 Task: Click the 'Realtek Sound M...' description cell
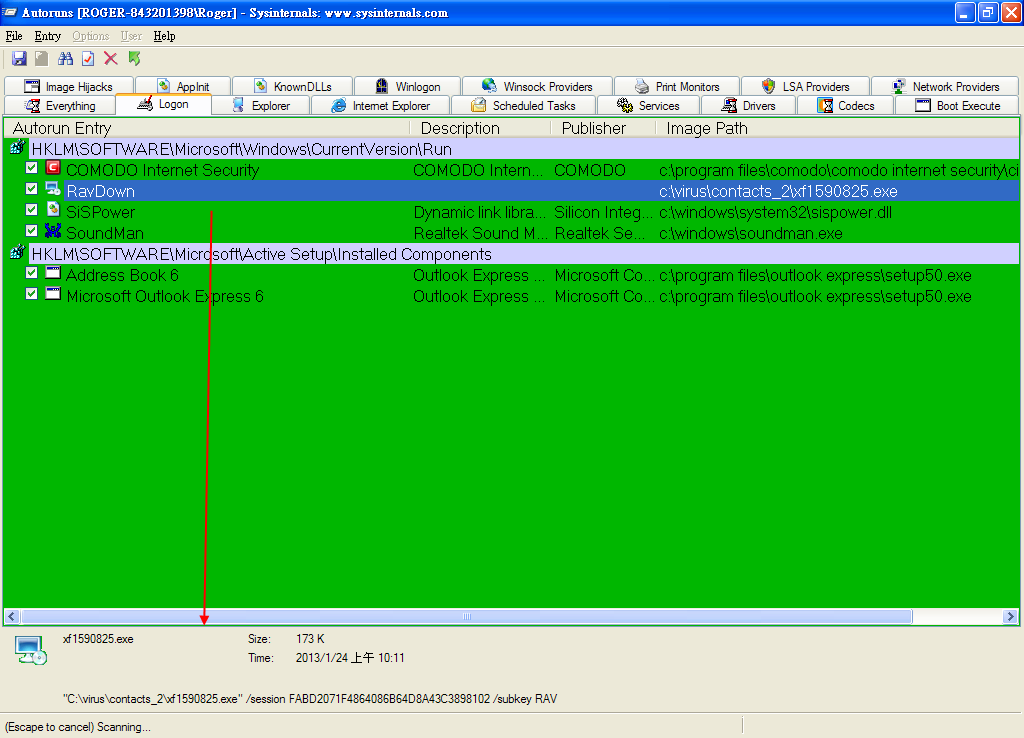480,233
